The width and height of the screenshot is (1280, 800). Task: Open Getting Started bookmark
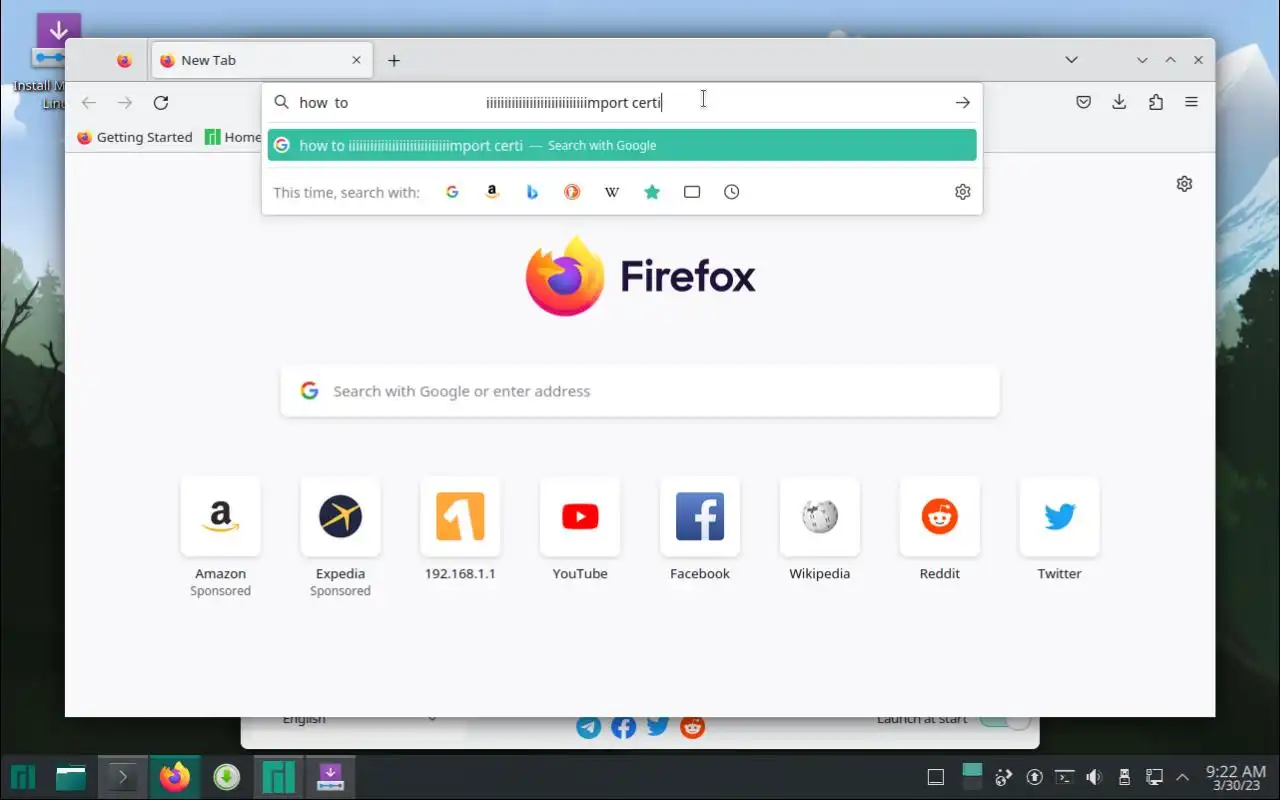(x=135, y=137)
